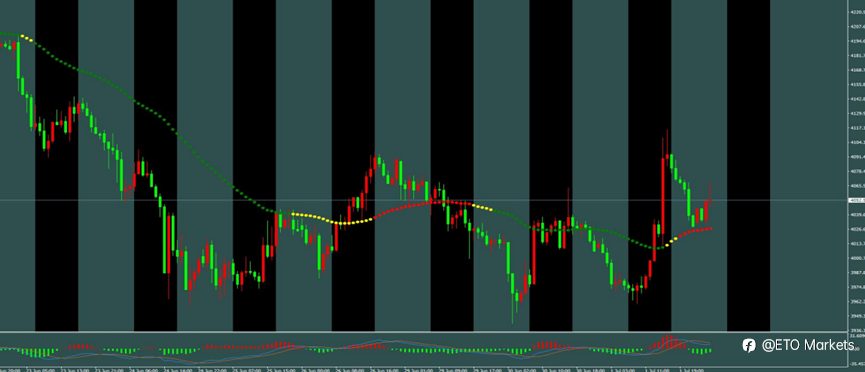Select the tall red breakout candle at the 4091 level

point(663,194)
